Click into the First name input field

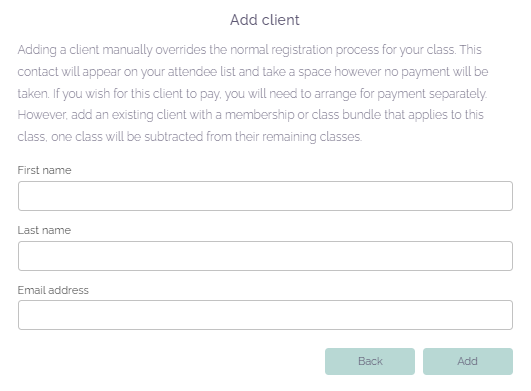pyautogui.click(x=265, y=196)
